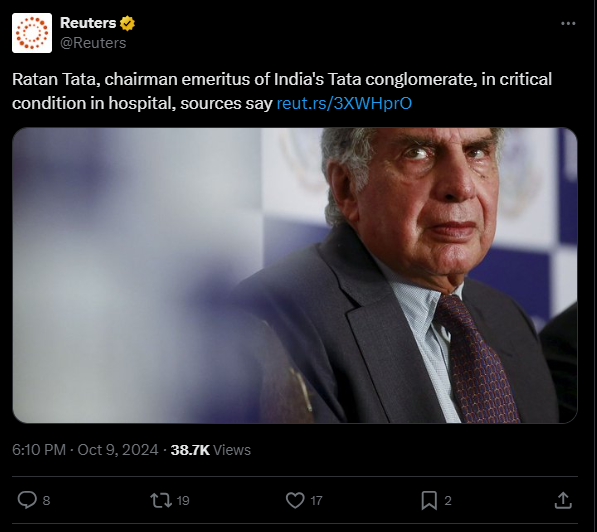Open the Reuters display name
597x532 pixels.
[88, 23]
